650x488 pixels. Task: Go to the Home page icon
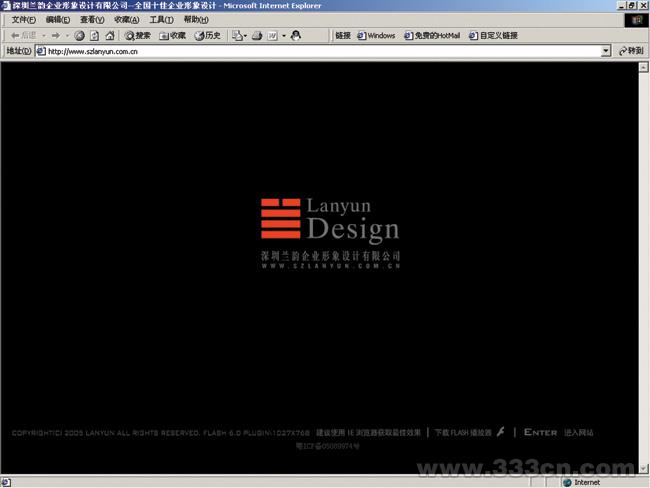[x=110, y=35]
